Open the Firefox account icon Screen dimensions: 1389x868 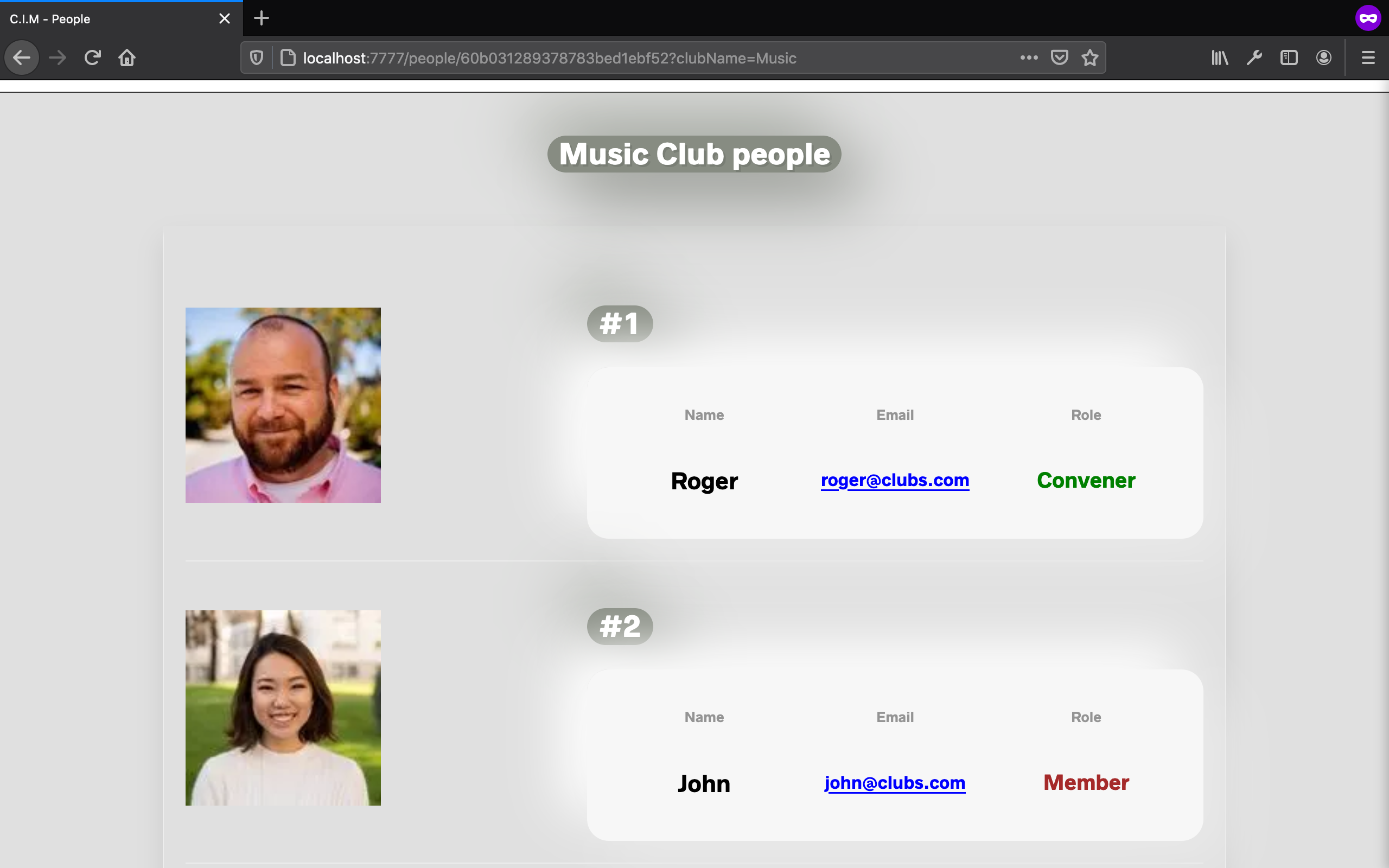(x=1323, y=58)
